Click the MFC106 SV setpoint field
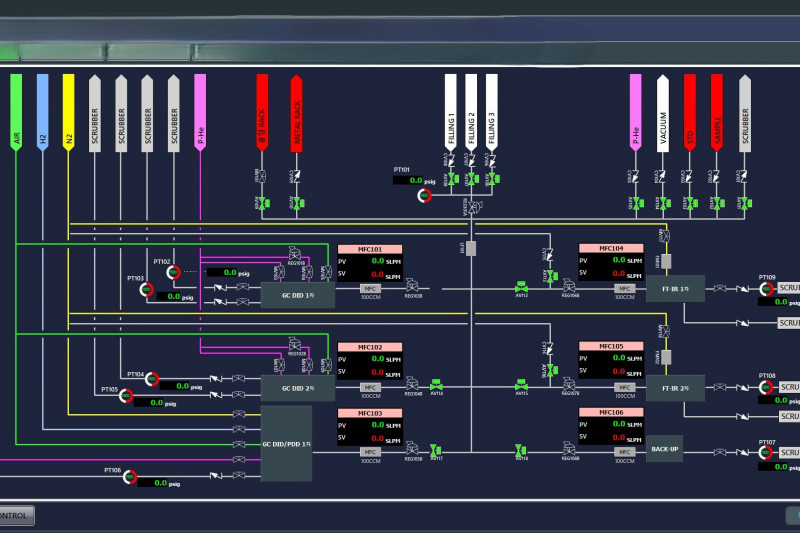 point(619,436)
